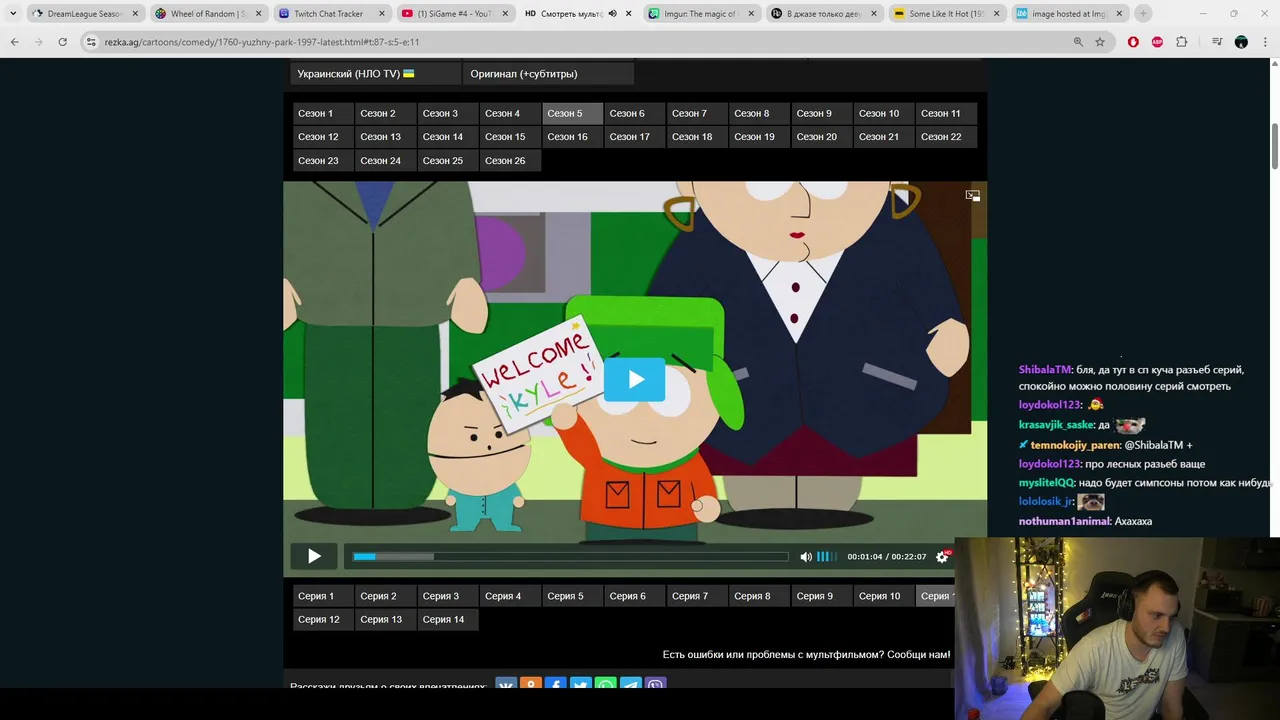Open a new browser tab

click(1143, 14)
